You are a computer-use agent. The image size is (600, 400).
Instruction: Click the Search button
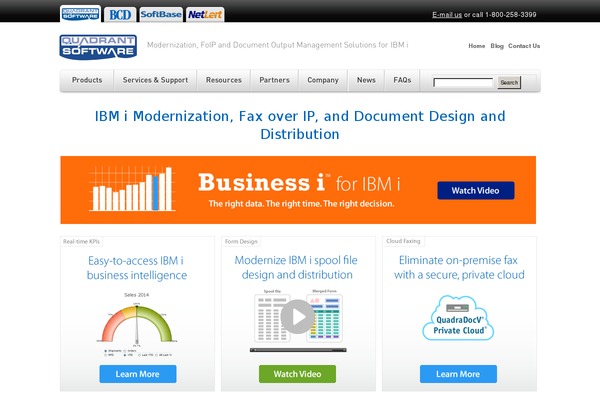coord(509,82)
